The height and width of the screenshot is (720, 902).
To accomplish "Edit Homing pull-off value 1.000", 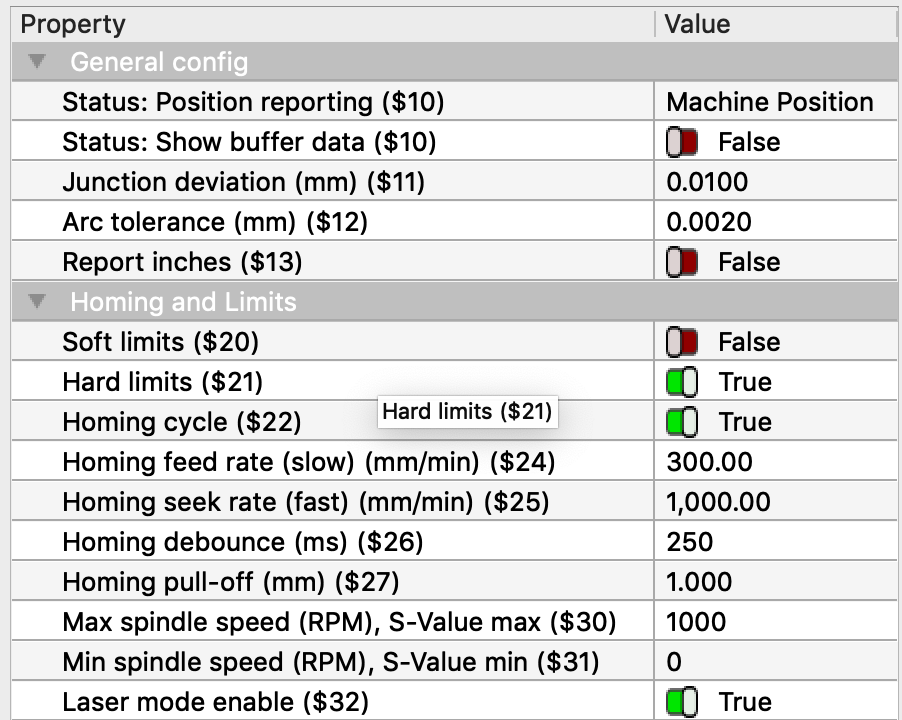I will click(775, 582).
